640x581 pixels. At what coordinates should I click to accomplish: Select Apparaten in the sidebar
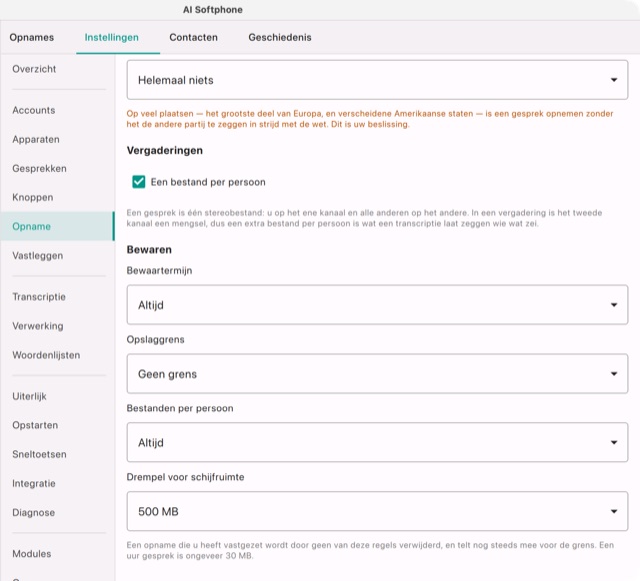(x=36, y=140)
